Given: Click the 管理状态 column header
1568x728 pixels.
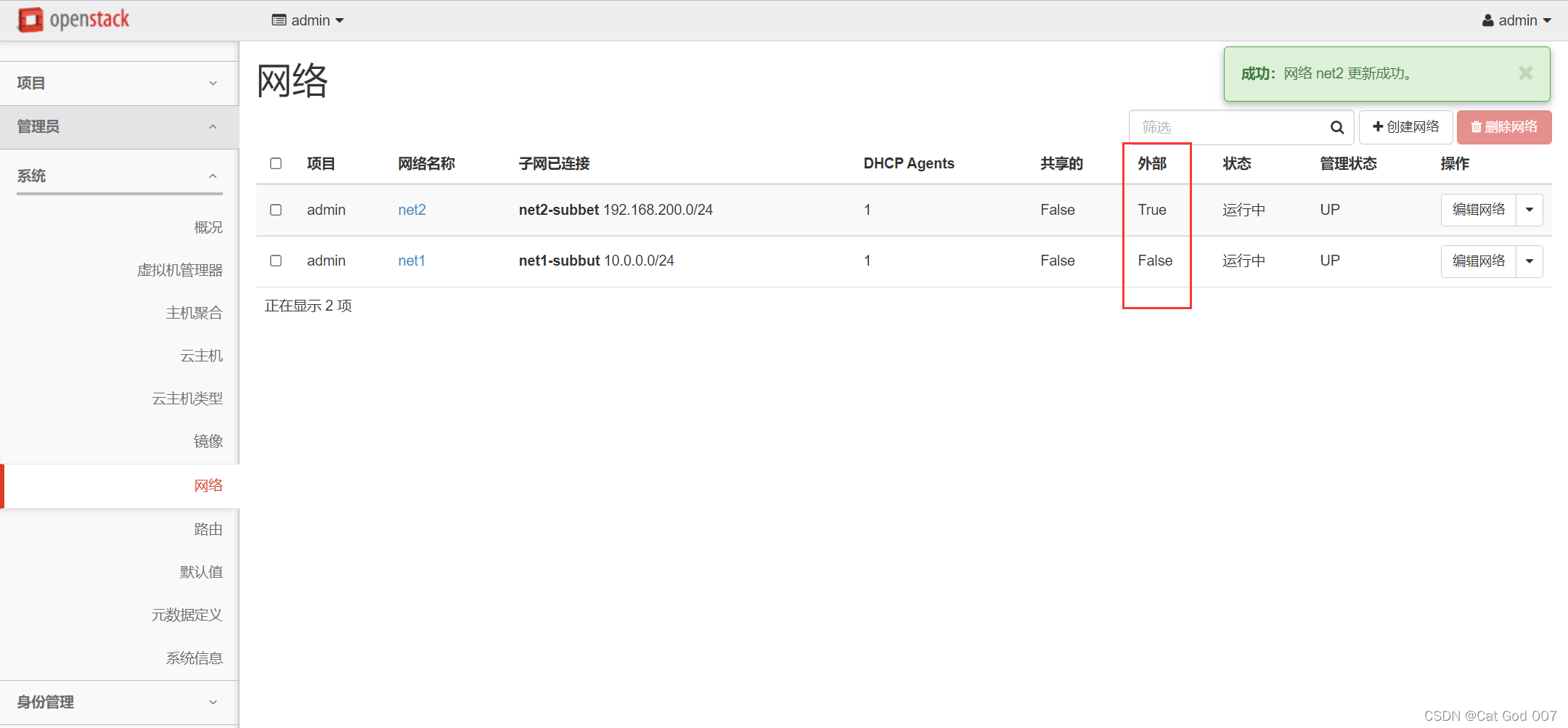Looking at the screenshot, I should [1348, 163].
